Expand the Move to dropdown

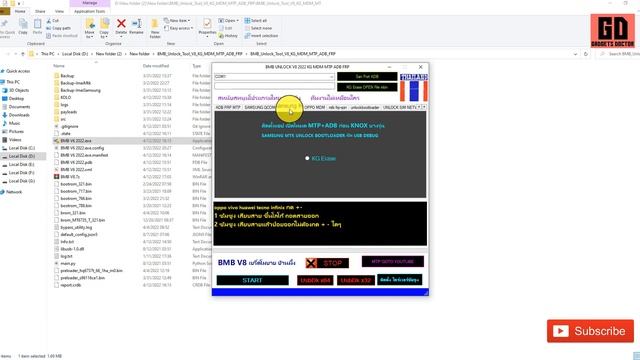click(89, 37)
